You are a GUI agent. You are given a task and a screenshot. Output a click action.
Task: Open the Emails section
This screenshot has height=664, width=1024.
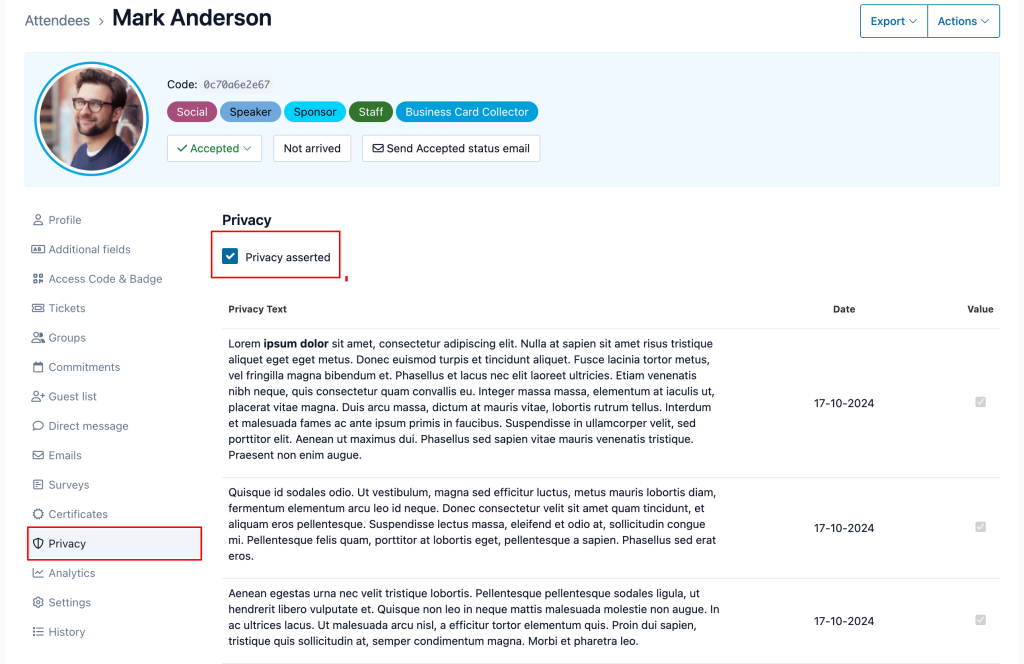(x=65, y=455)
